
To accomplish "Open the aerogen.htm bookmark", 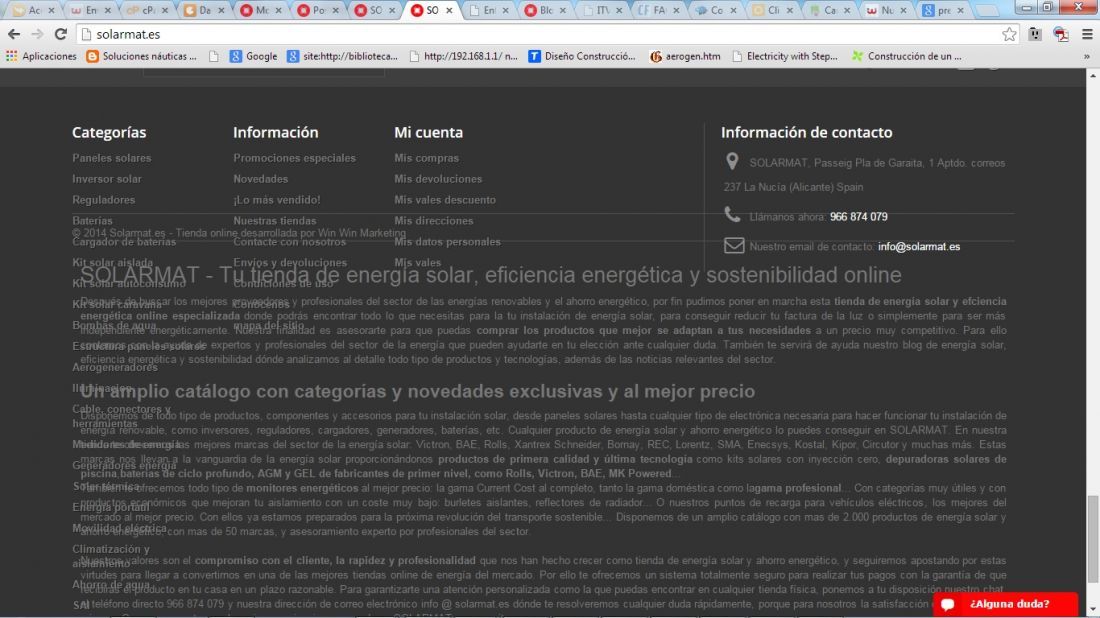I will (x=685, y=56).
